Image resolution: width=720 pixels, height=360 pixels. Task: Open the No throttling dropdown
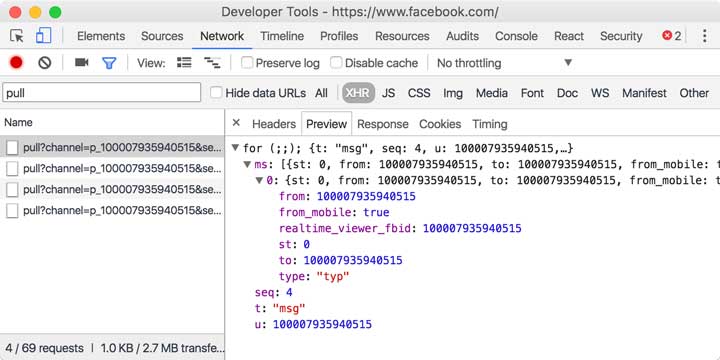[x=505, y=63]
